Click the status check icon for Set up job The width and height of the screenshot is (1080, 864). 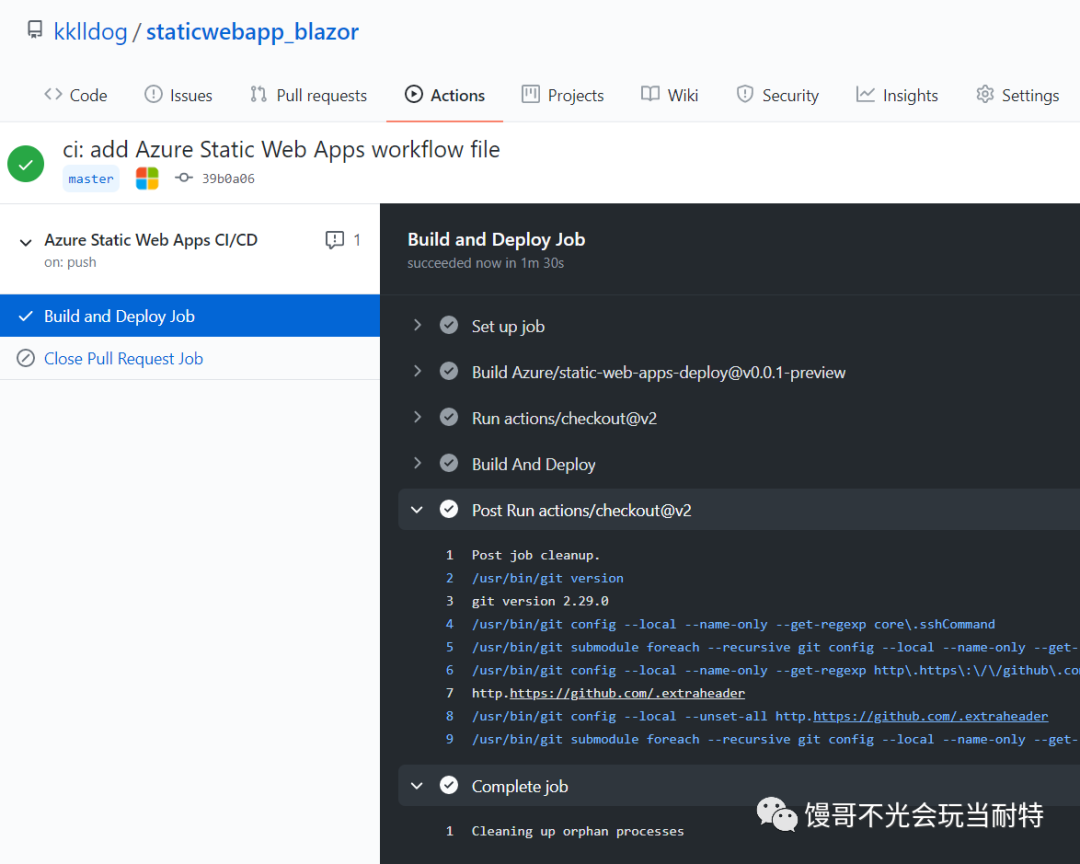[x=449, y=325]
